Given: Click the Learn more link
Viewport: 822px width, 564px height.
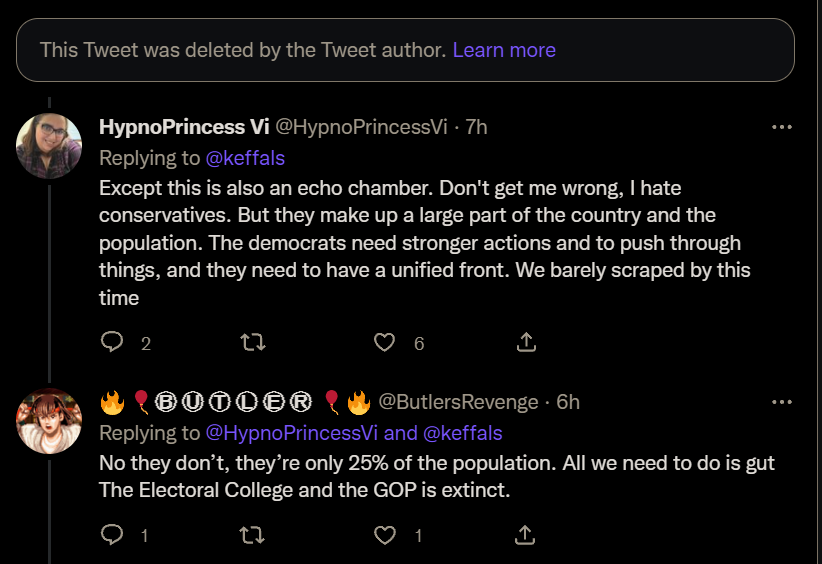Looking at the screenshot, I should (504, 50).
